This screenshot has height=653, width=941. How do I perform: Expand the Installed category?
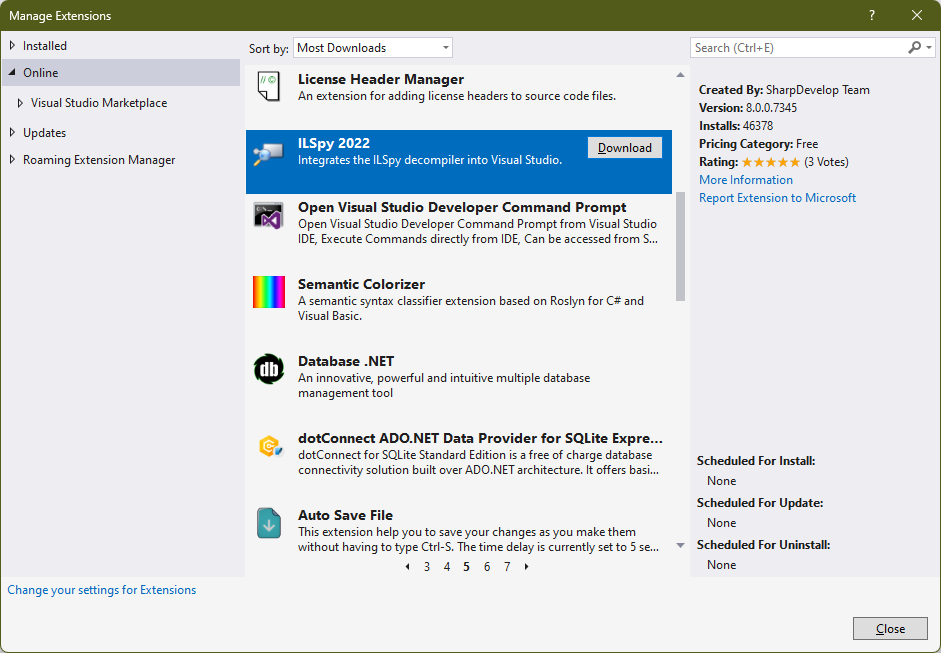coord(13,46)
